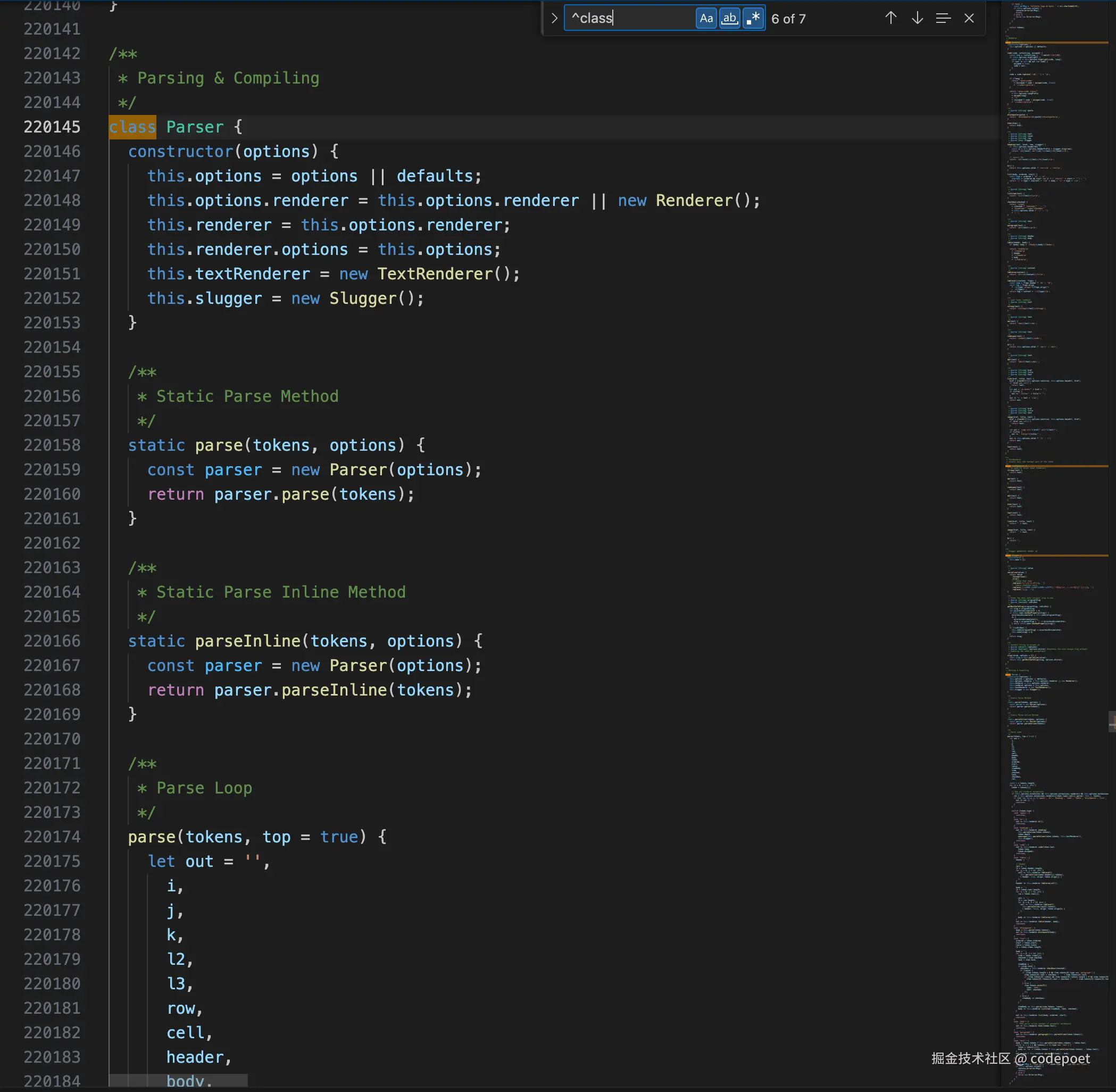1116x1092 pixels.
Task: Click the Parser class name
Action: (x=195, y=127)
